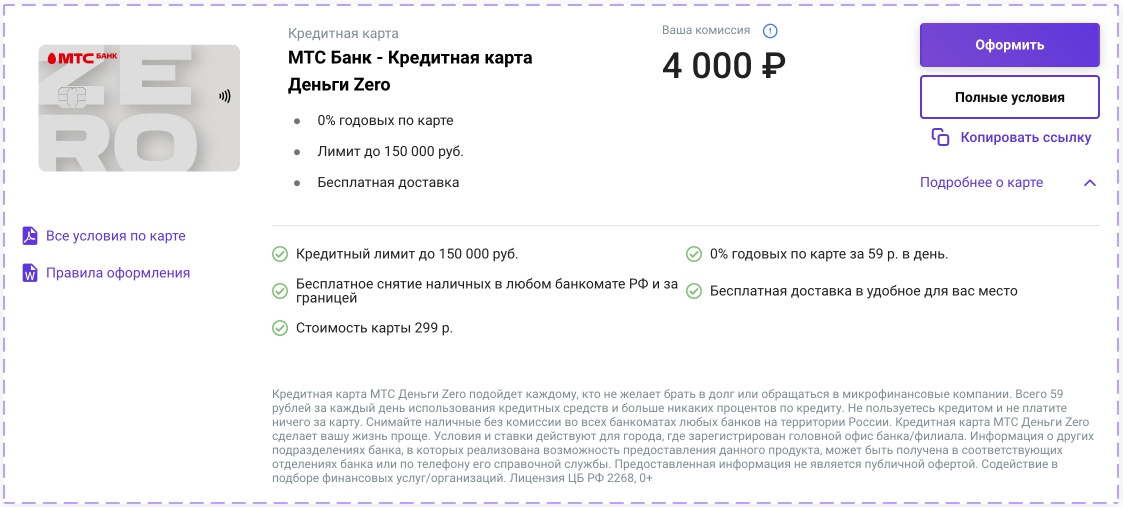Click green checkmark beside 0% годовых за 59 р.
The width and height of the screenshot is (1123, 507).
[x=694, y=254]
